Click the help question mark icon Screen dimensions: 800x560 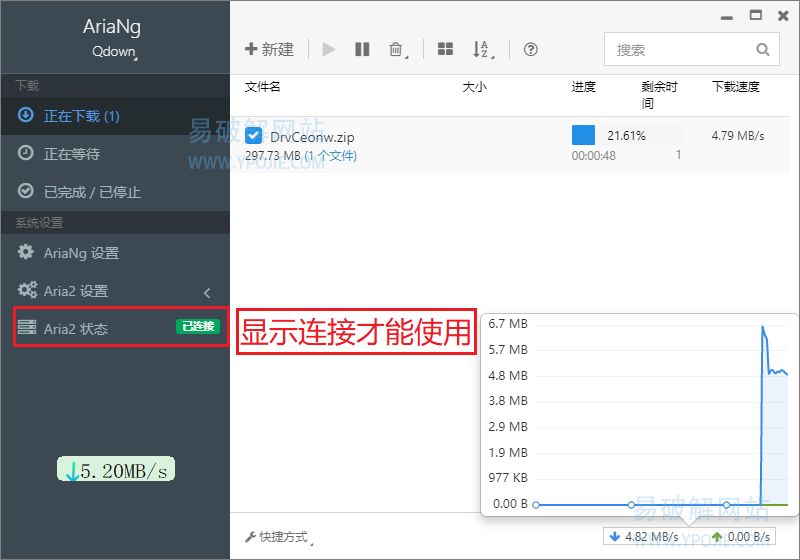click(531, 49)
